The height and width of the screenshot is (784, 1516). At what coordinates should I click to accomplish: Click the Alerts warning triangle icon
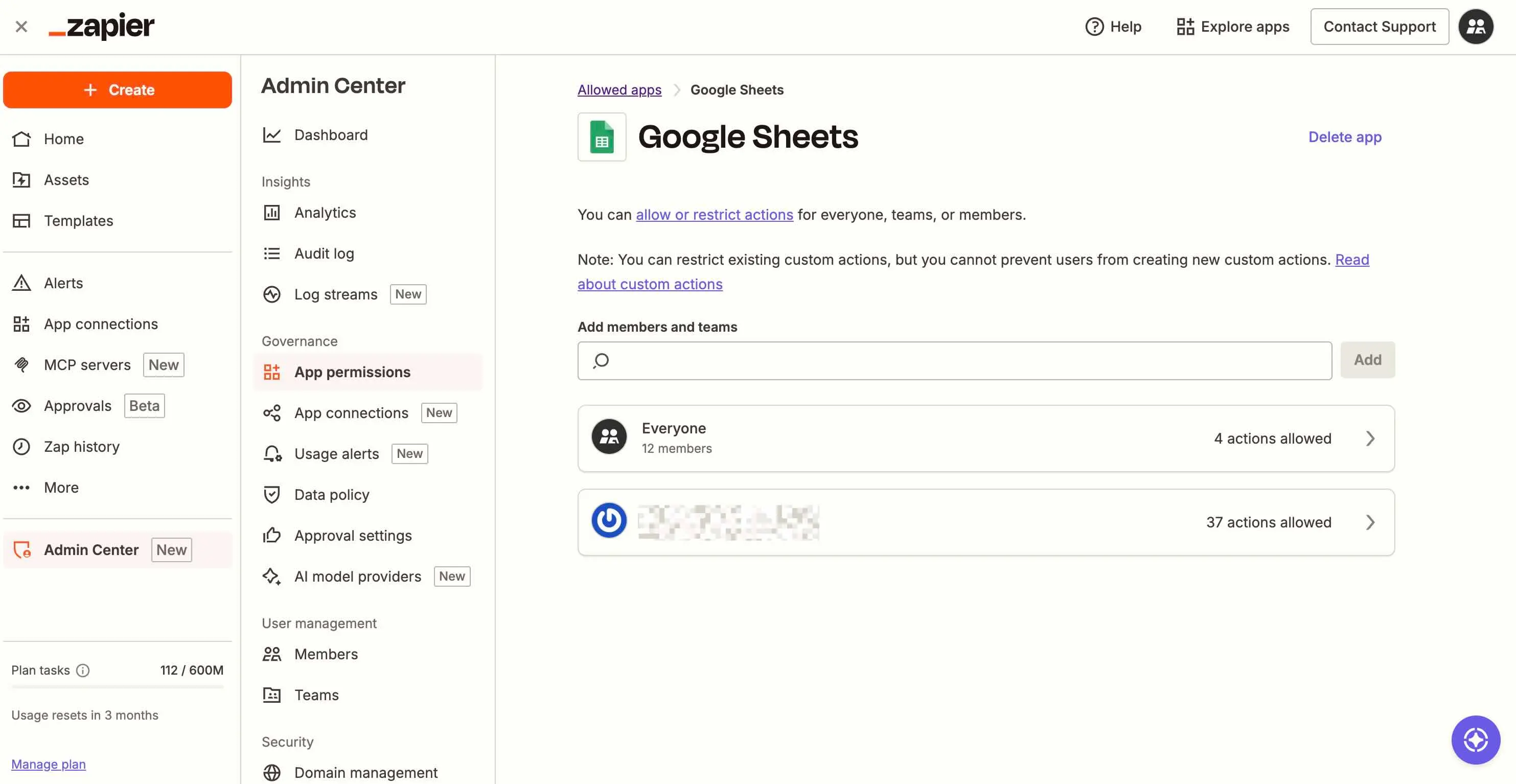[21, 283]
